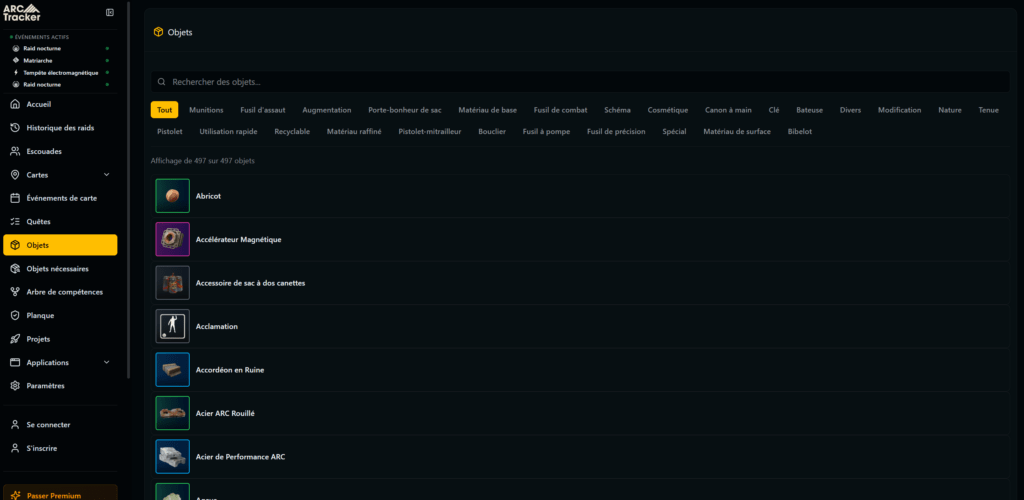1024x500 pixels.
Task: Click the Passer Premium sparkle icon
Action: pyautogui.click(x=16, y=495)
